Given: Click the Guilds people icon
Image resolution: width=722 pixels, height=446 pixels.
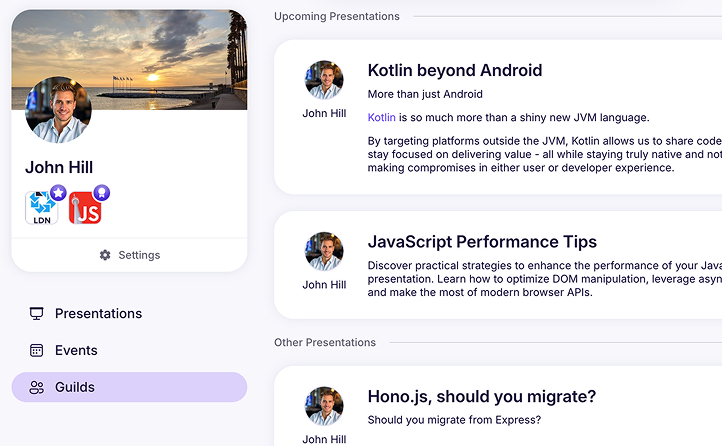Looking at the screenshot, I should (x=37, y=388).
